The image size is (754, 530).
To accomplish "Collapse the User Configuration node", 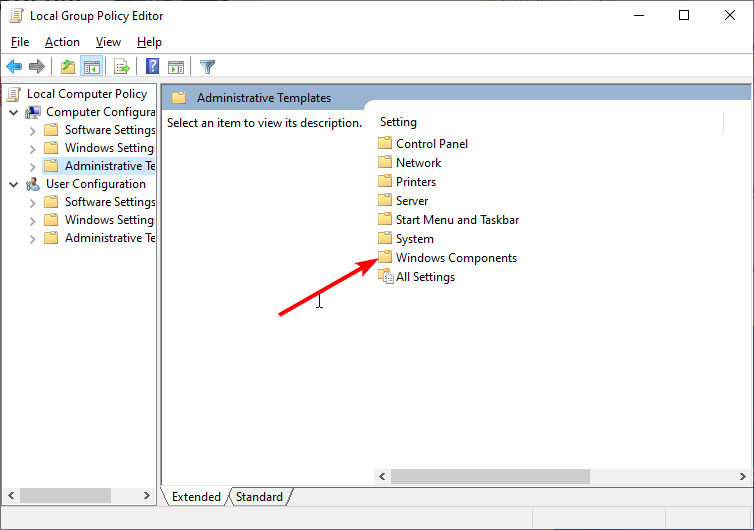I will (x=13, y=184).
